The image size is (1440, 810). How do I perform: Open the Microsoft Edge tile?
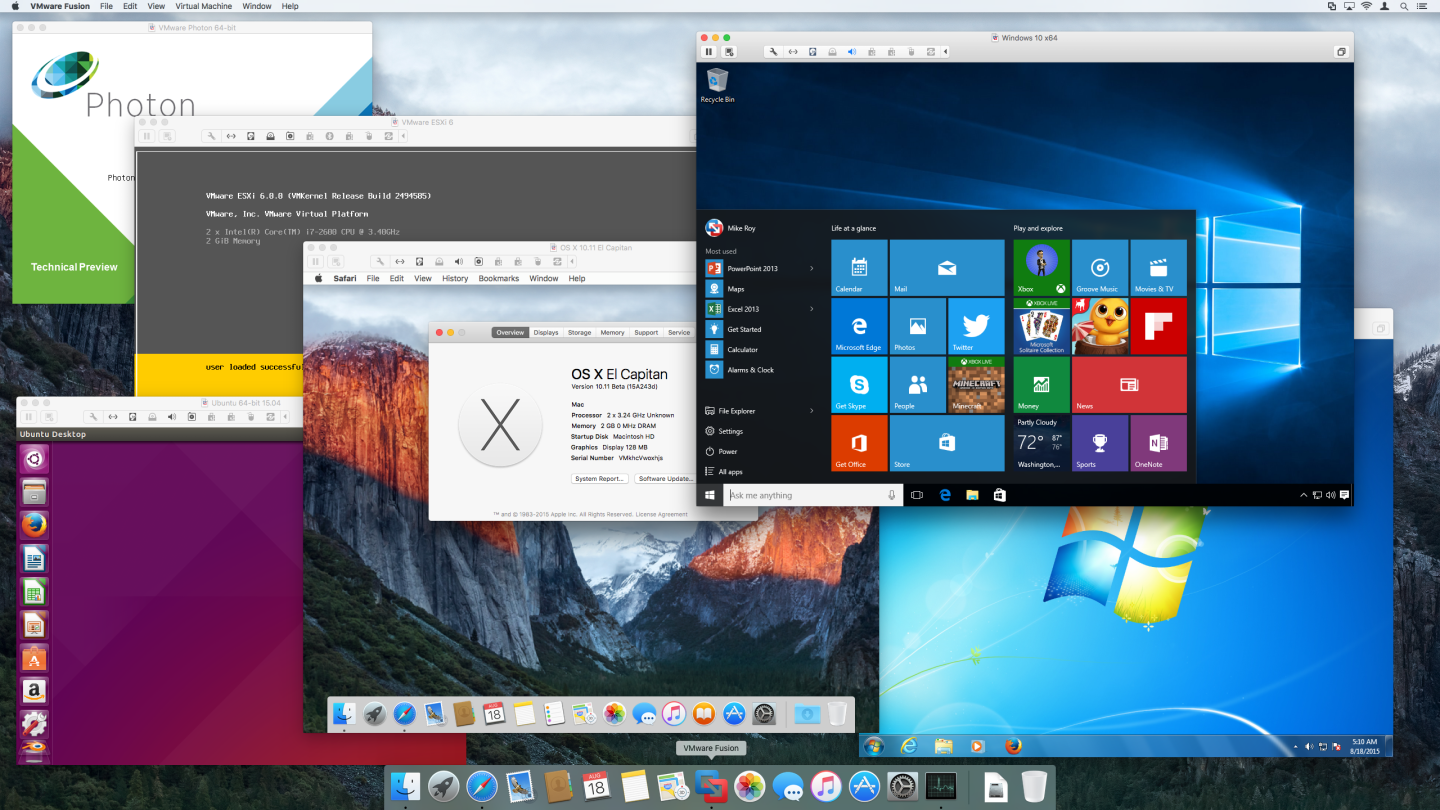[858, 325]
